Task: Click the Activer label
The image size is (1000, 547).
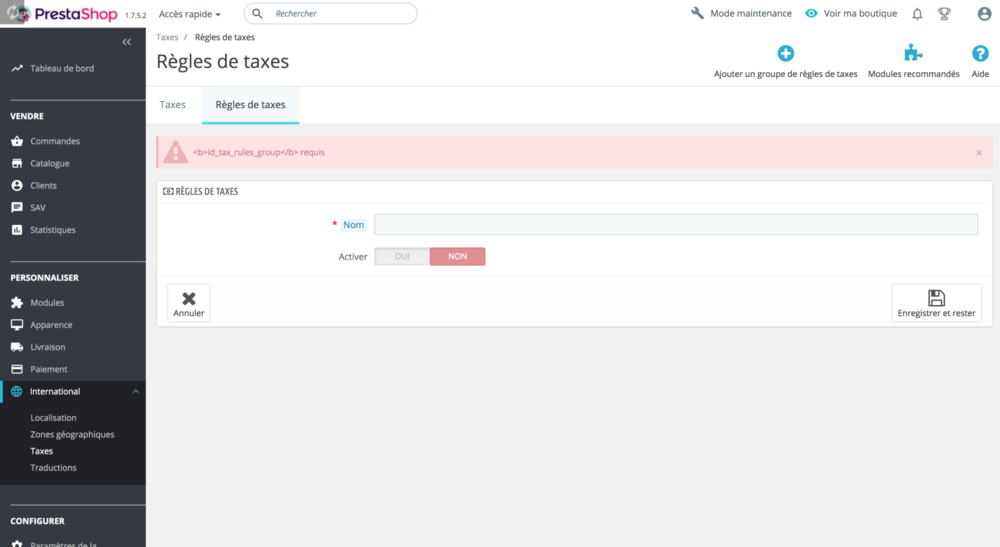Action: click(353, 256)
